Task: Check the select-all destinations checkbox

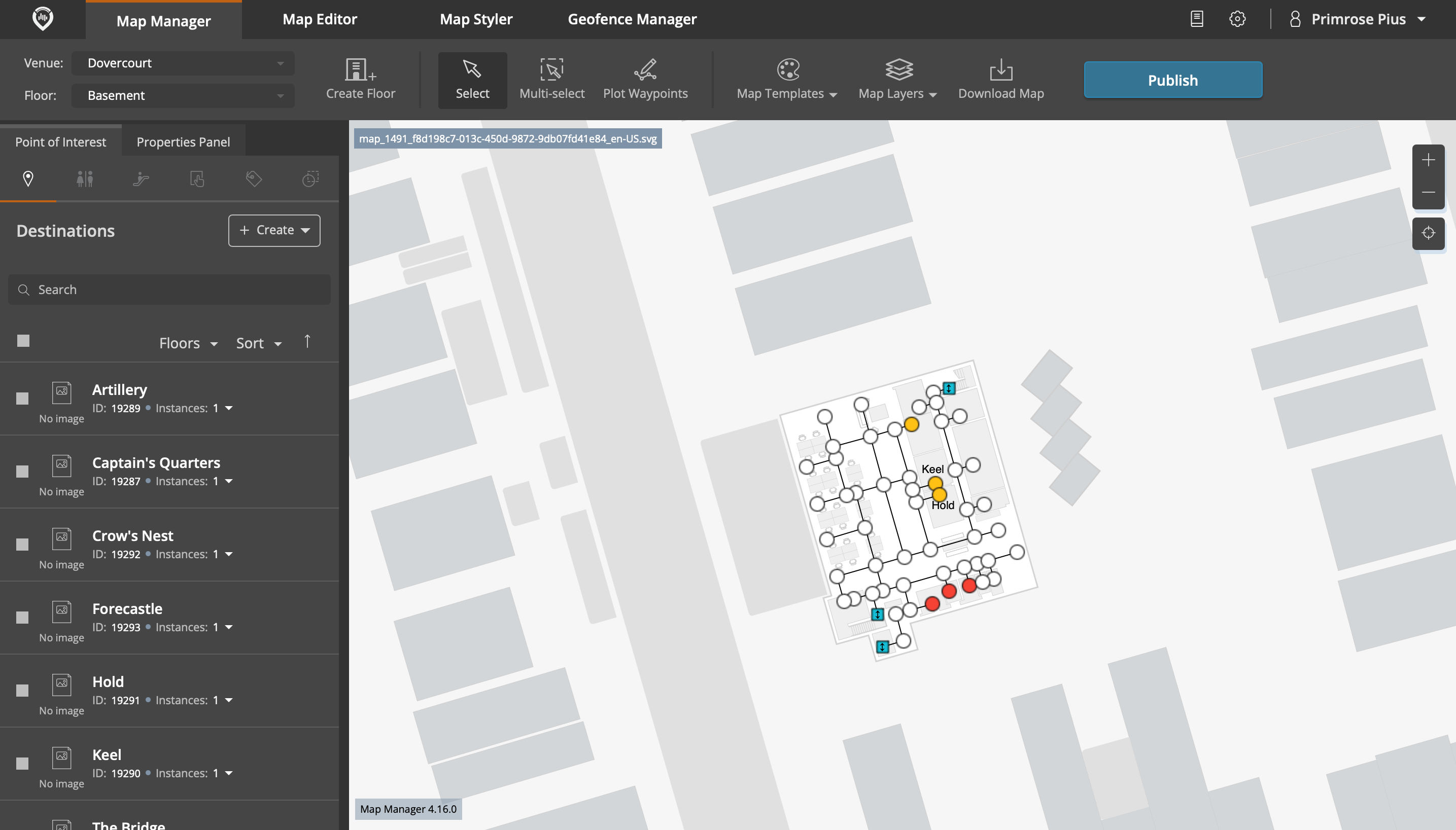Action: pos(22,340)
